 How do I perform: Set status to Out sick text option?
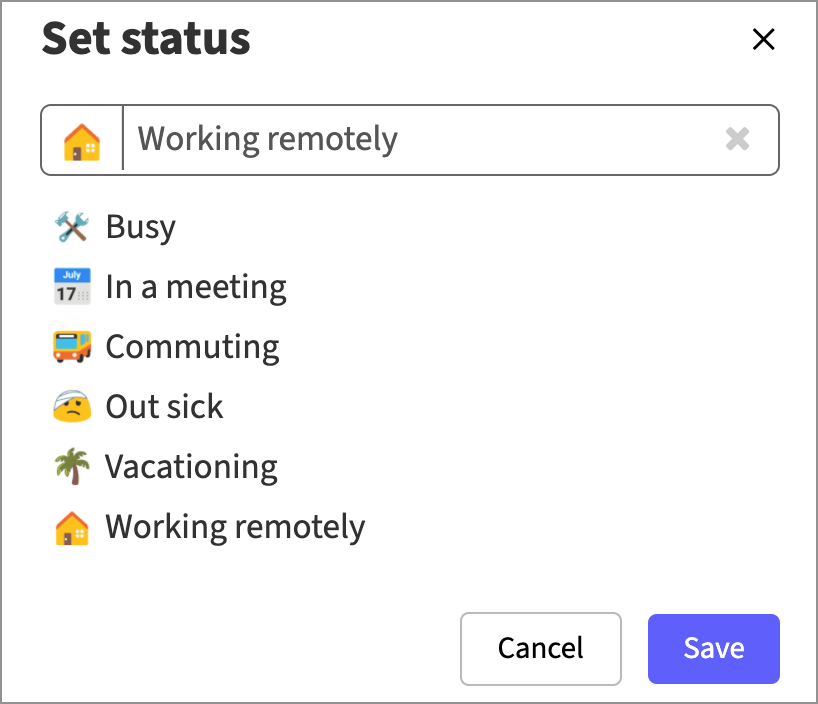tap(164, 407)
